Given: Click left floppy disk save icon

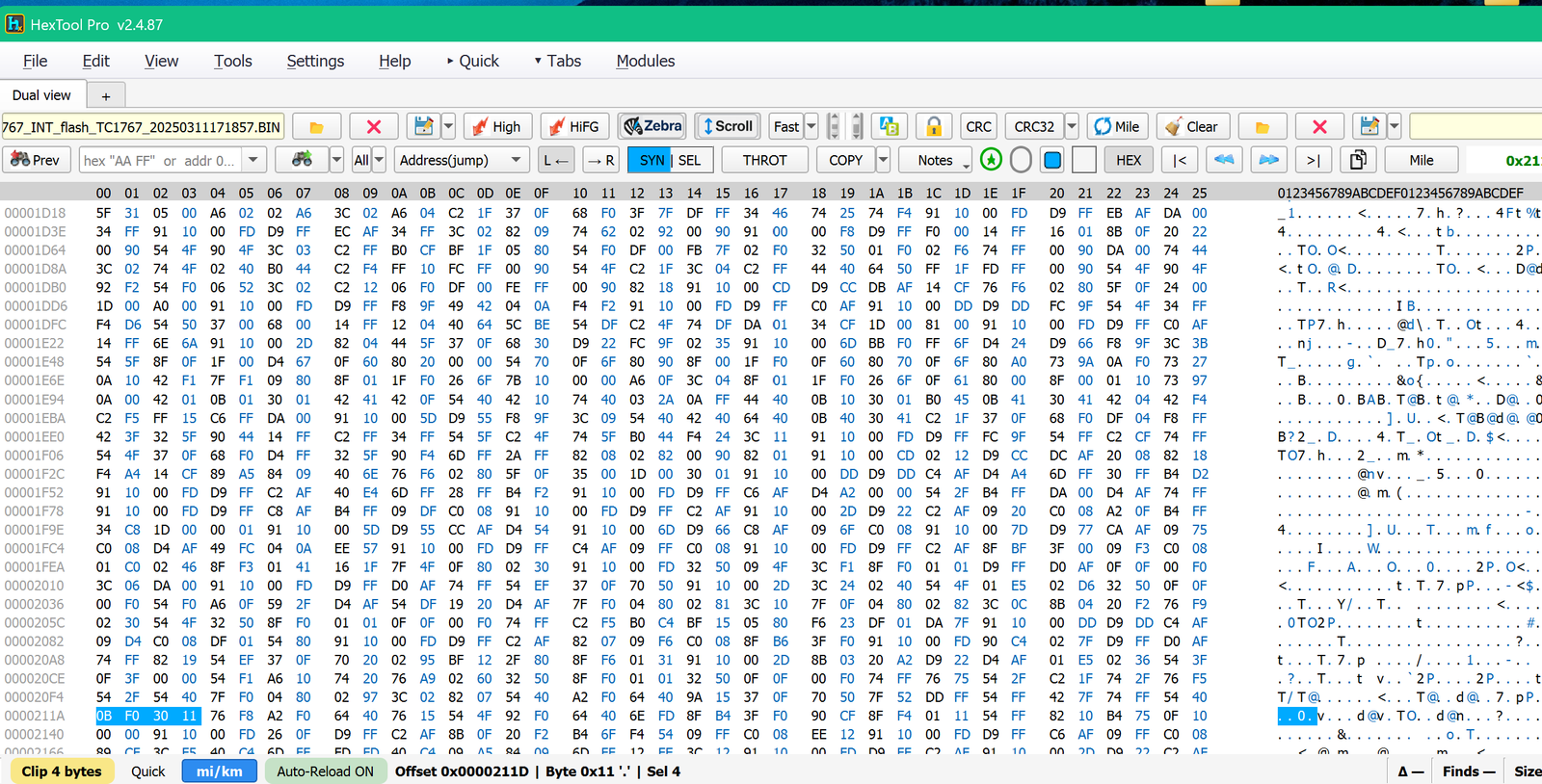Looking at the screenshot, I should [422, 126].
